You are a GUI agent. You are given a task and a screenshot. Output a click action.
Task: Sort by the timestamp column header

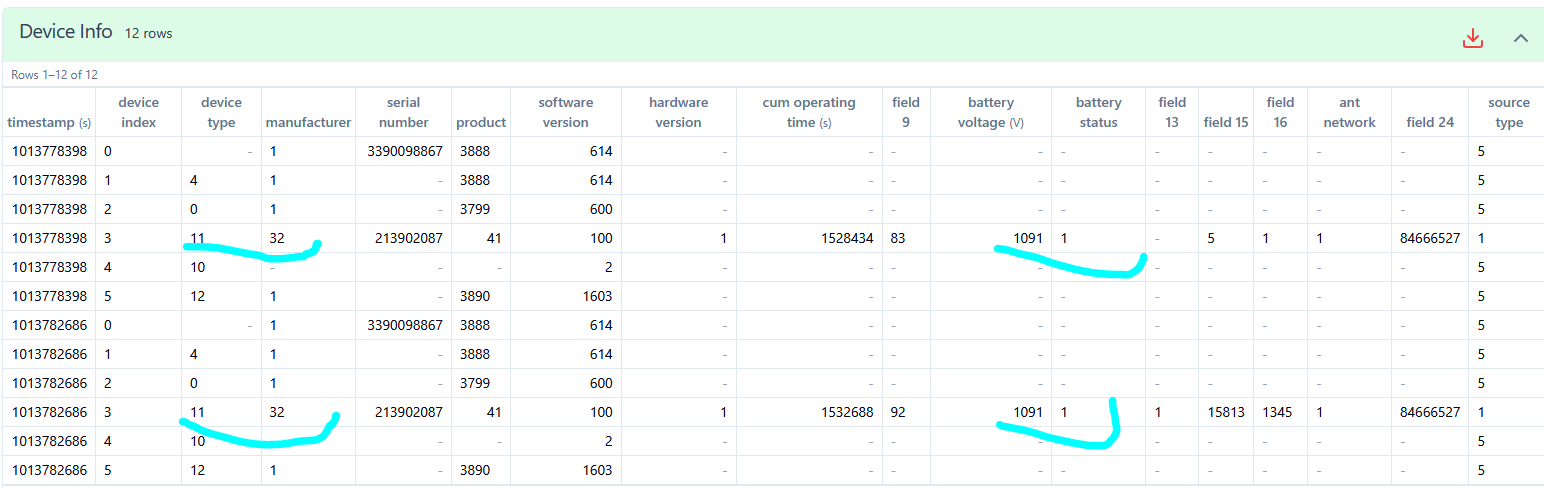[x=49, y=122]
